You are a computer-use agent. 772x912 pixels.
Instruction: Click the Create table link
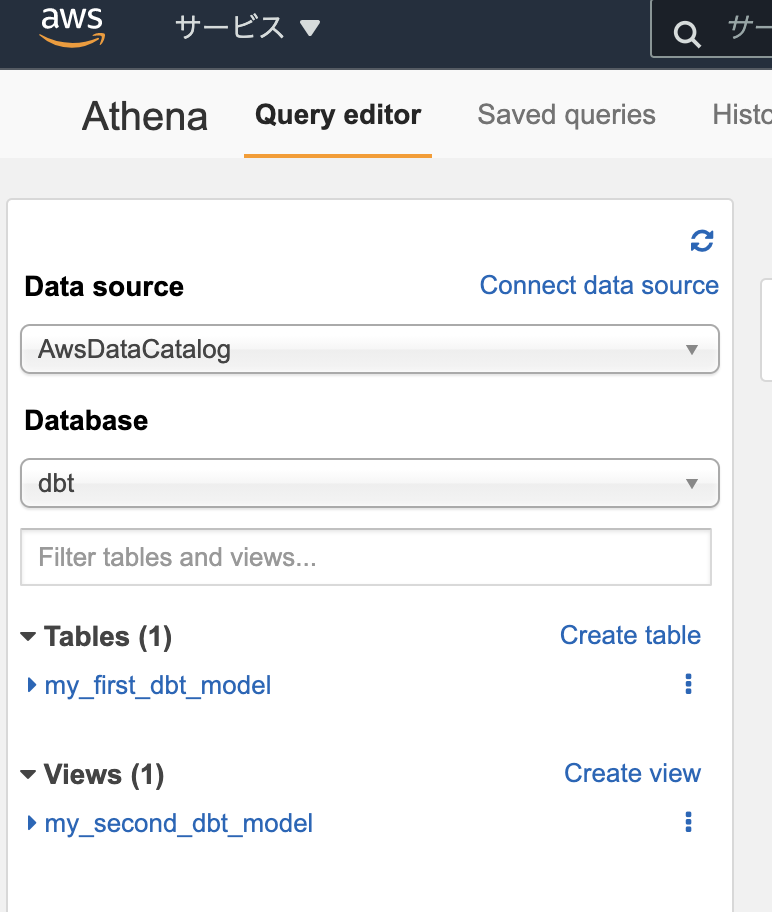click(630, 635)
